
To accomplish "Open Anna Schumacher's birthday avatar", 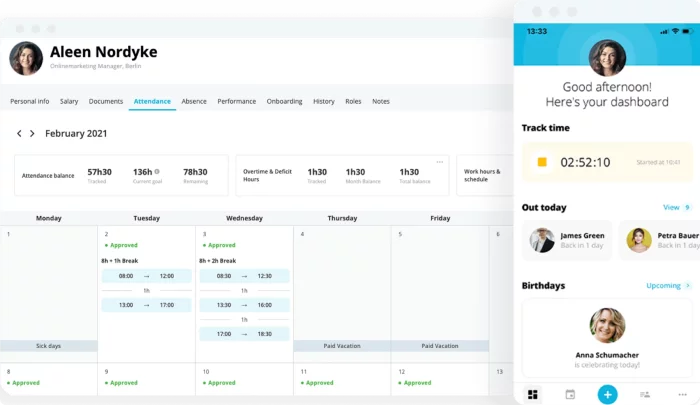I will point(607,325).
